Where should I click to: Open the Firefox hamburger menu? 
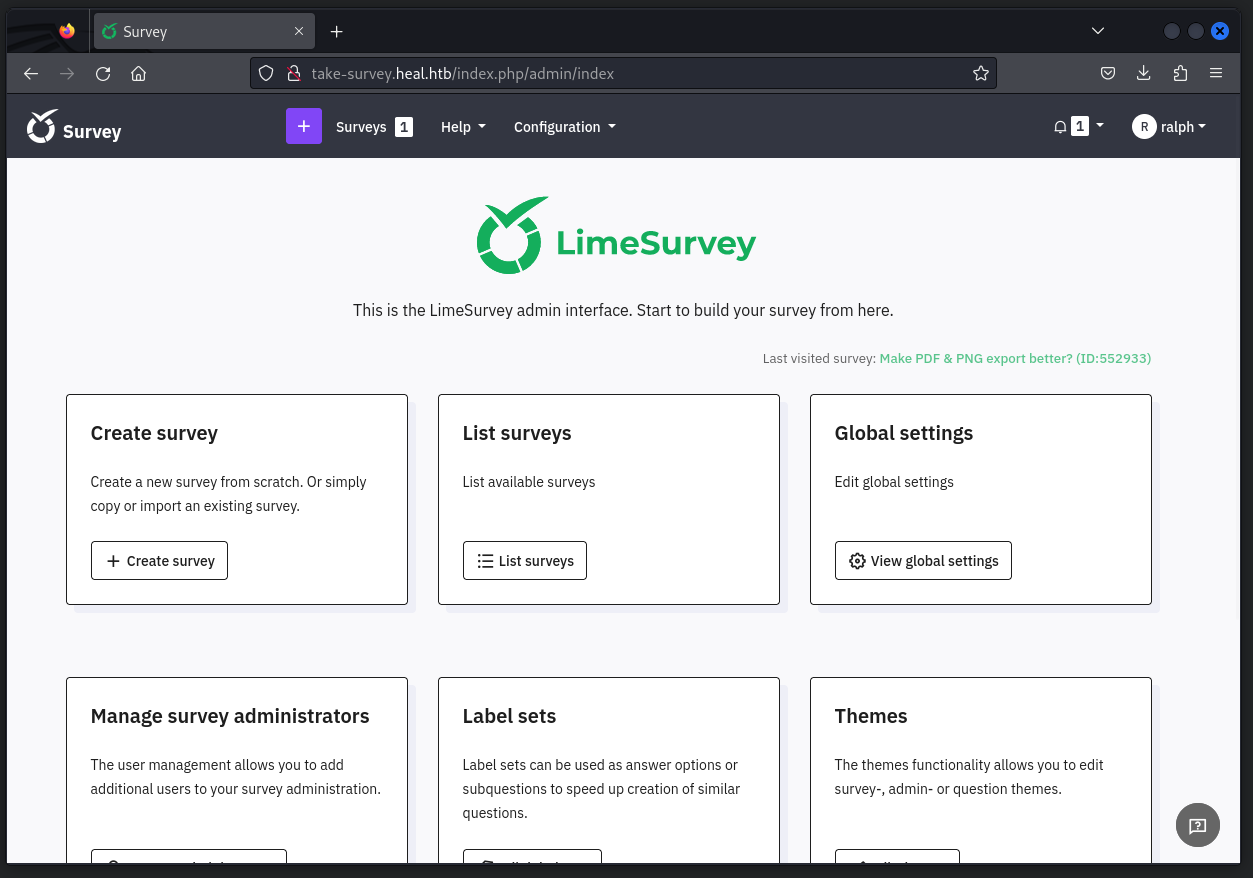click(1216, 73)
